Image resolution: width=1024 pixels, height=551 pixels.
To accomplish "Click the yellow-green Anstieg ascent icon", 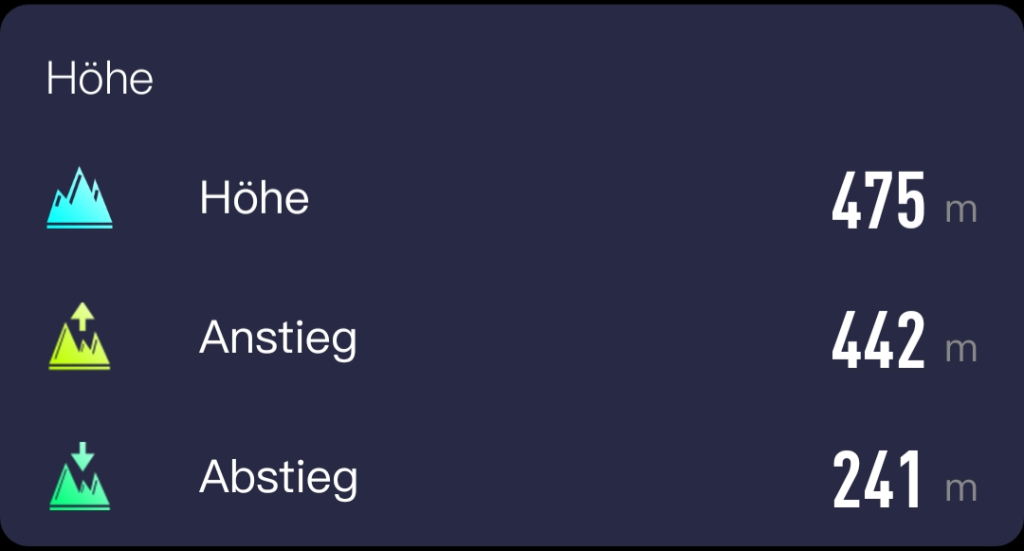I will pyautogui.click(x=79, y=338).
